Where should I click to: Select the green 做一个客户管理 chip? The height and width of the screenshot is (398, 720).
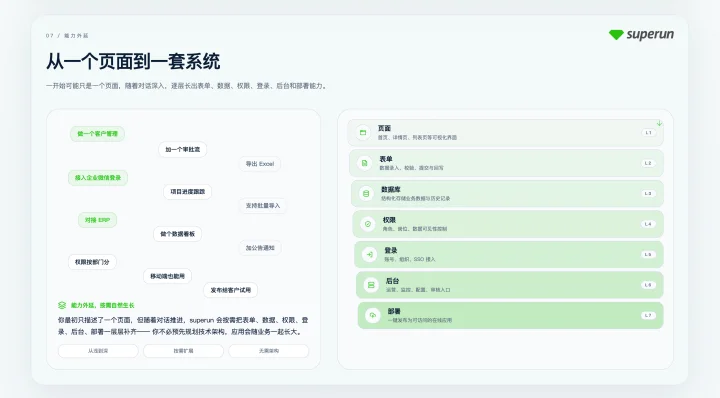click(97, 134)
